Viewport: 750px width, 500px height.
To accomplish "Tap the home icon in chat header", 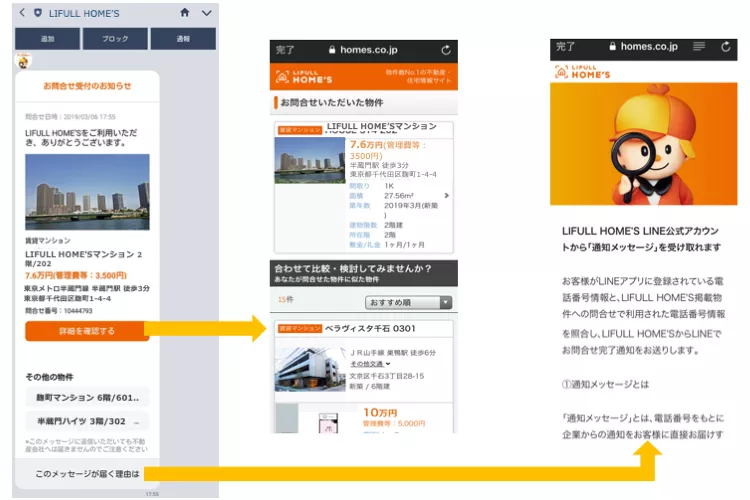I will [x=184, y=13].
